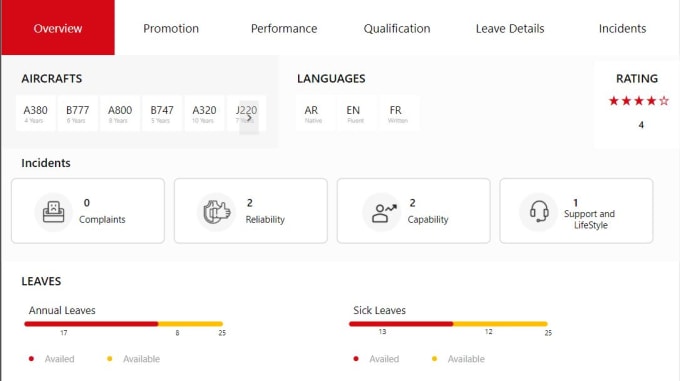
Task: Select the B777 aircraft tile
Action: tap(78, 114)
